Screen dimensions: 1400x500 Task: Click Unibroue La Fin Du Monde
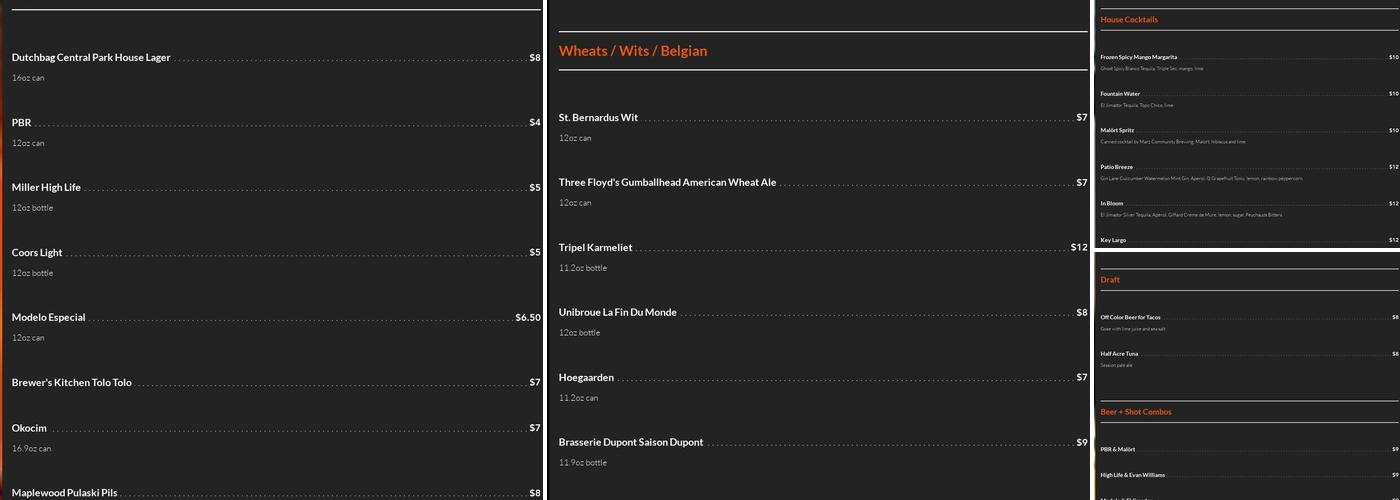618,313
